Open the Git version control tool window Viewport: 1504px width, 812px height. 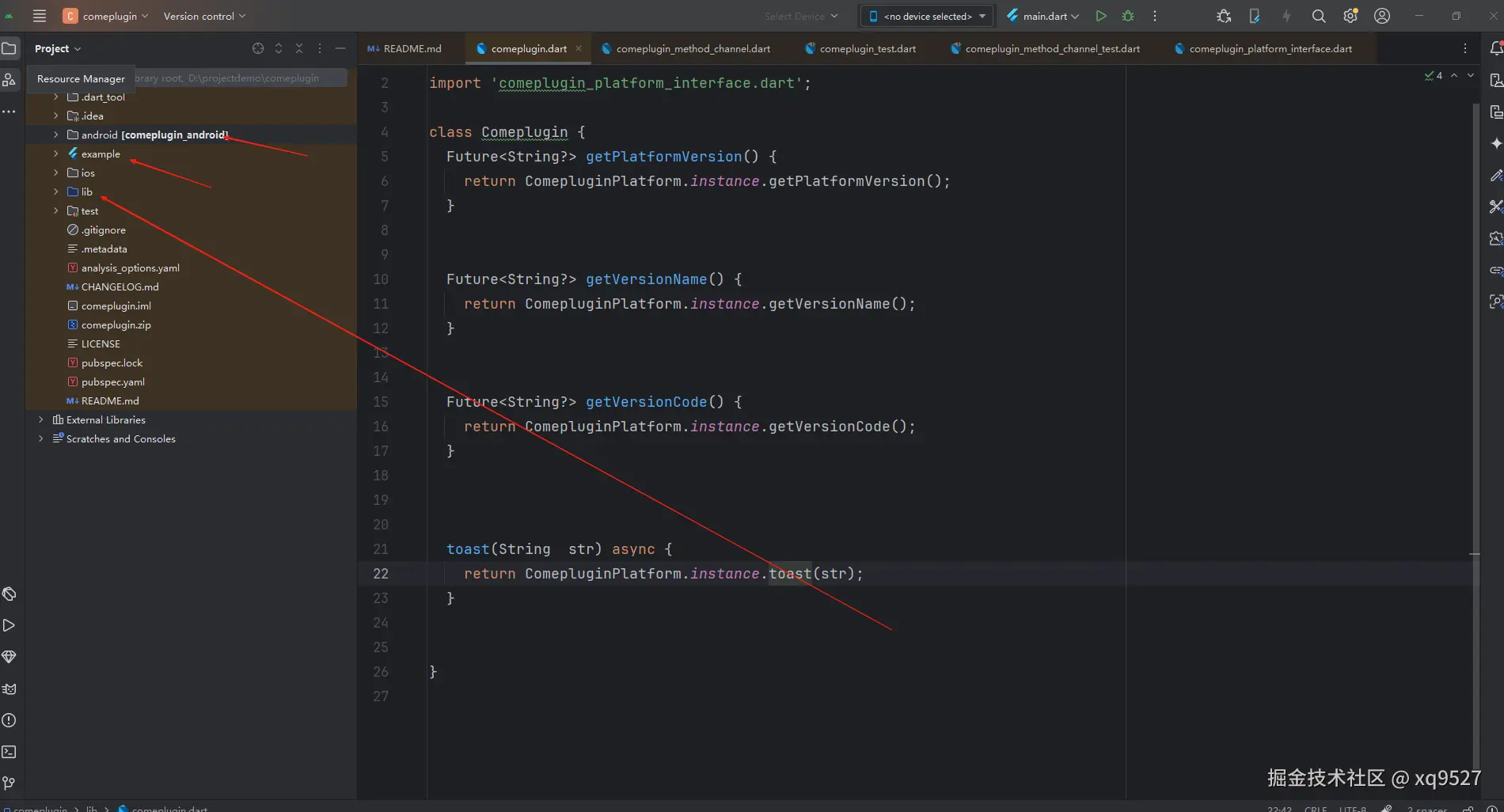(9, 784)
